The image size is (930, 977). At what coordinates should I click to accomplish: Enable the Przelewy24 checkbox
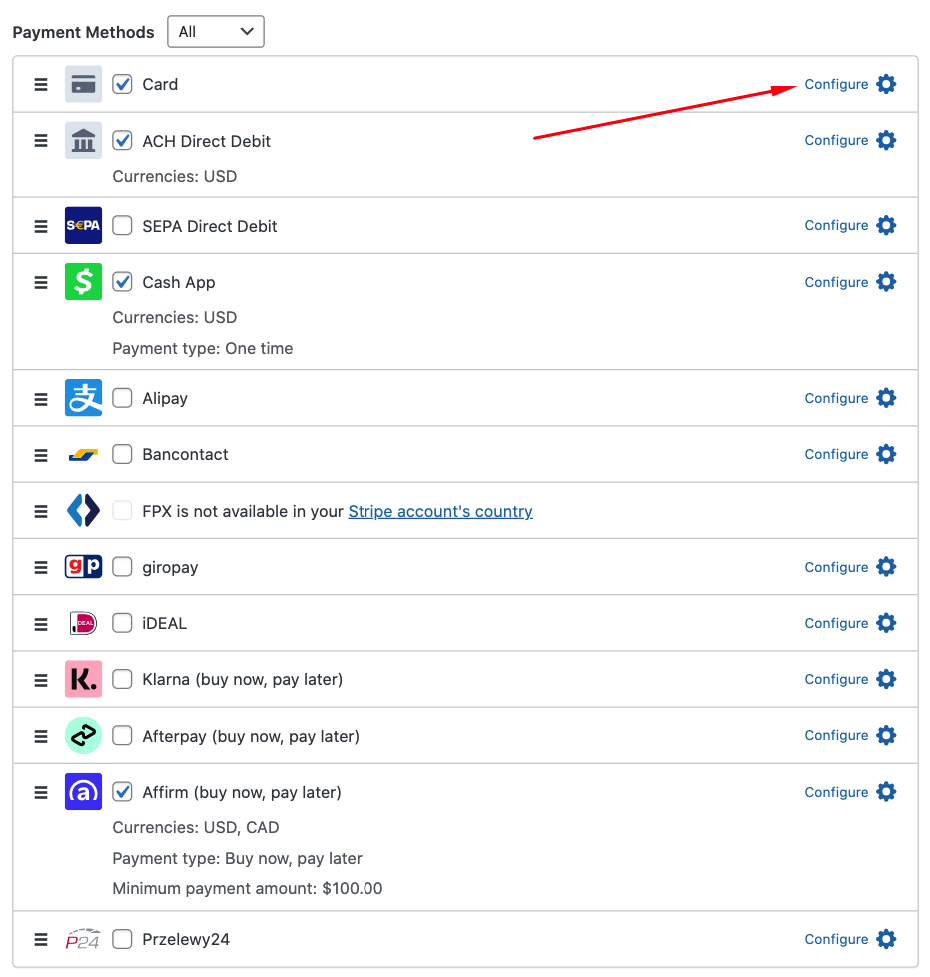[122, 939]
